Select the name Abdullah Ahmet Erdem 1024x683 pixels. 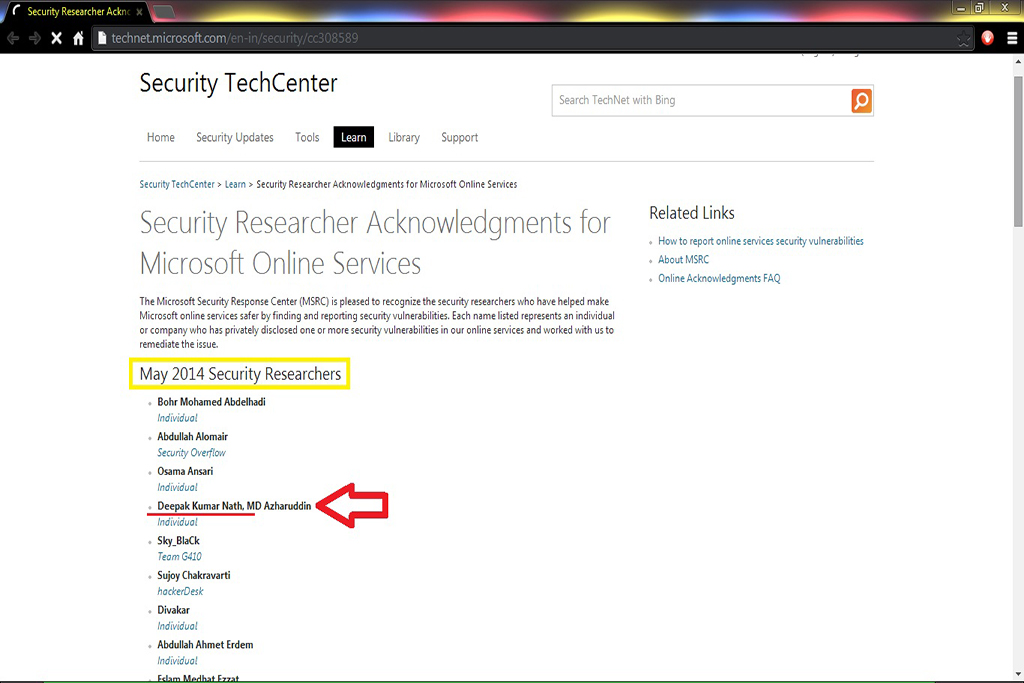[205, 644]
